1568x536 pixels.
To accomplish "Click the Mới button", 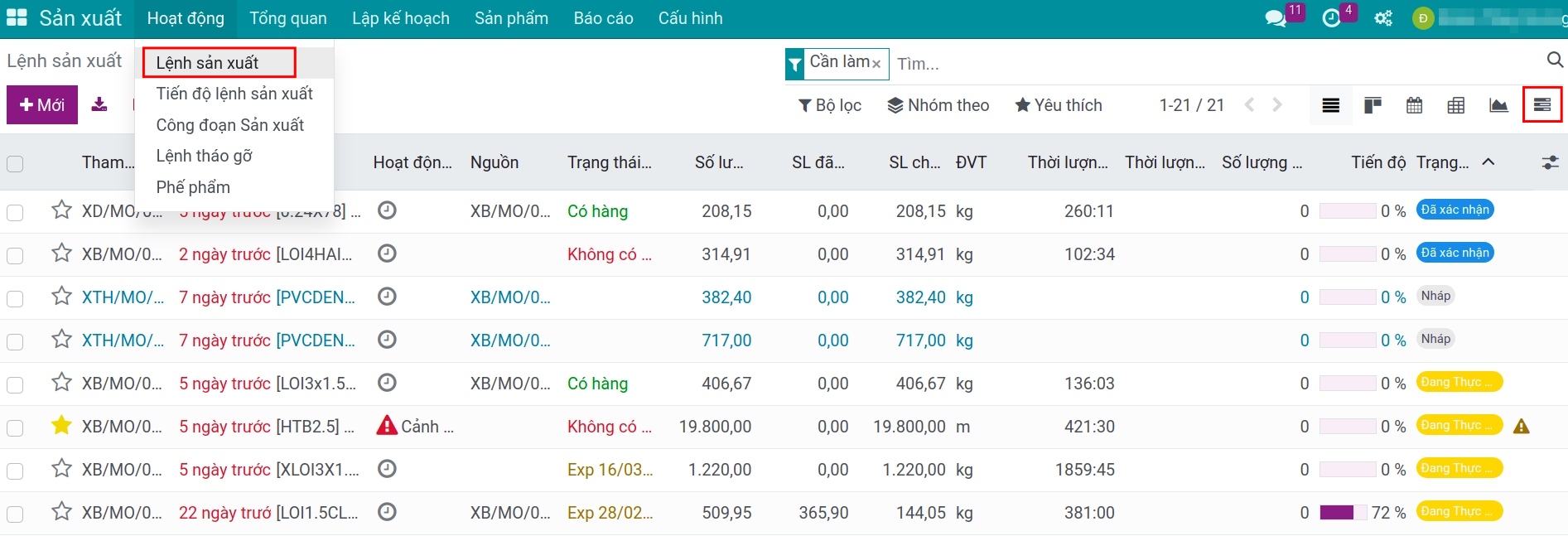I will point(42,105).
